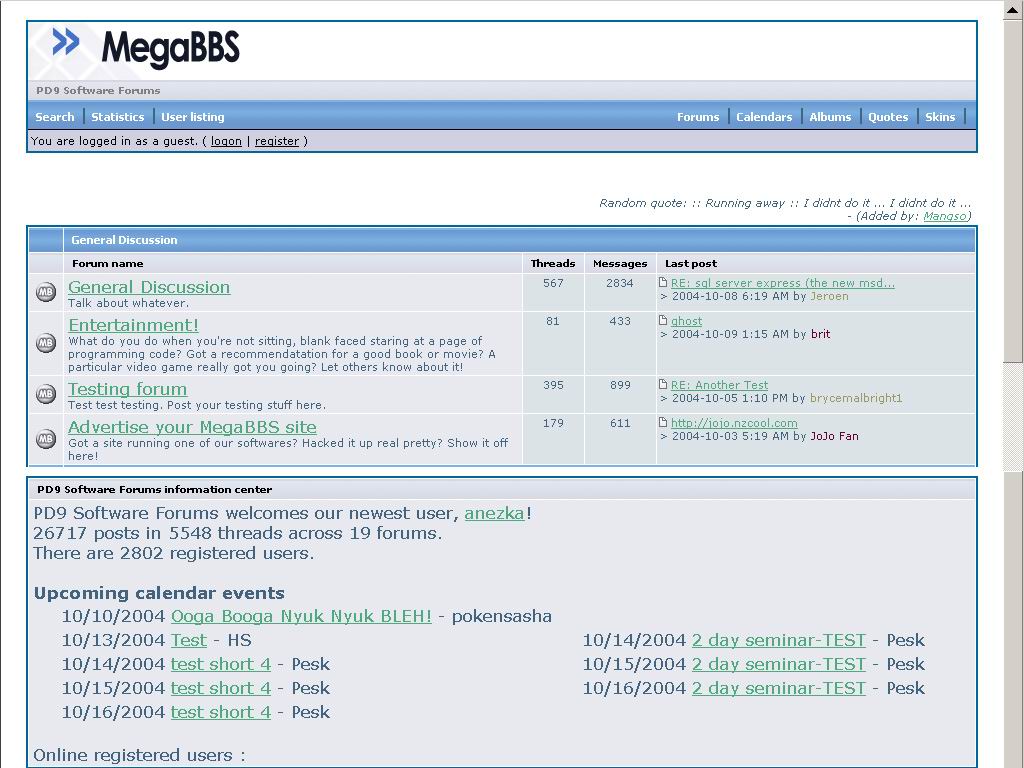Click the 567 threads count for General Discussion

553,283
